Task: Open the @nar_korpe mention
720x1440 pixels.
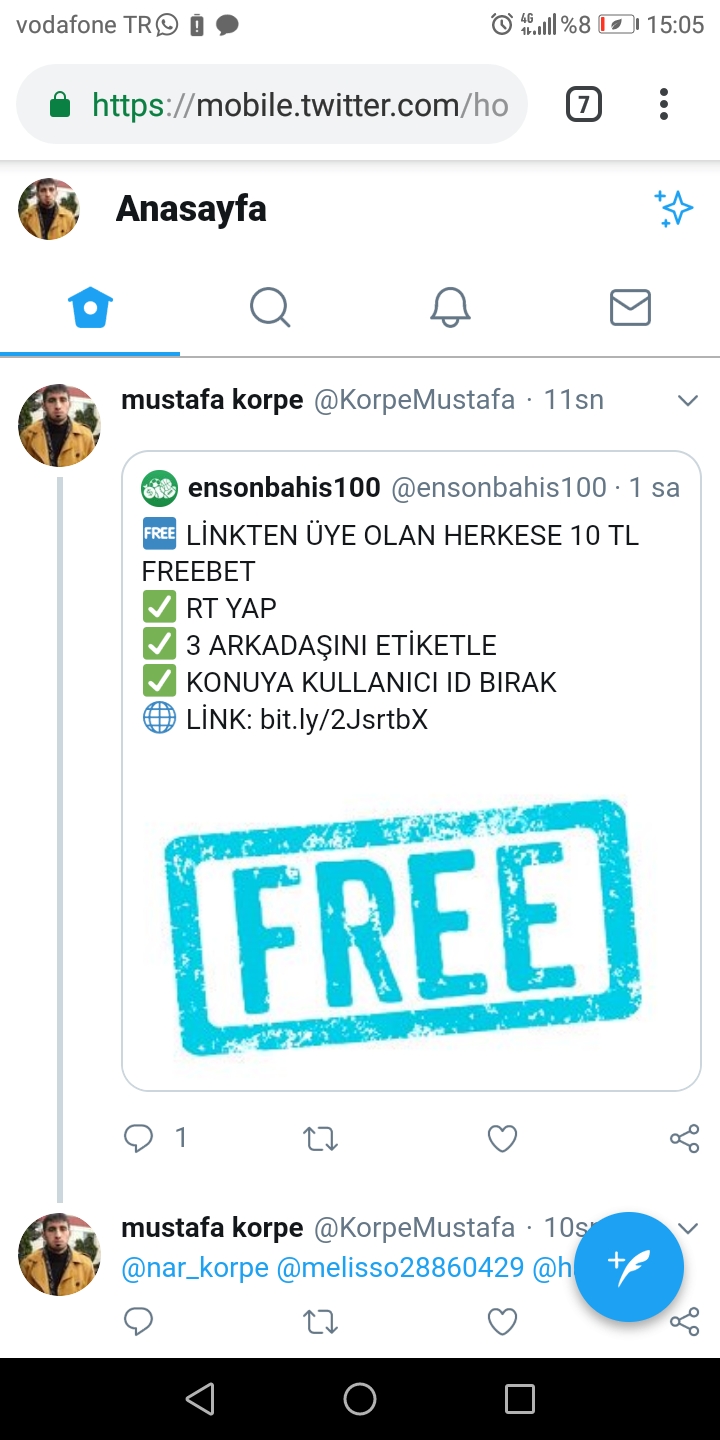Action: [x=195, y=1268]
